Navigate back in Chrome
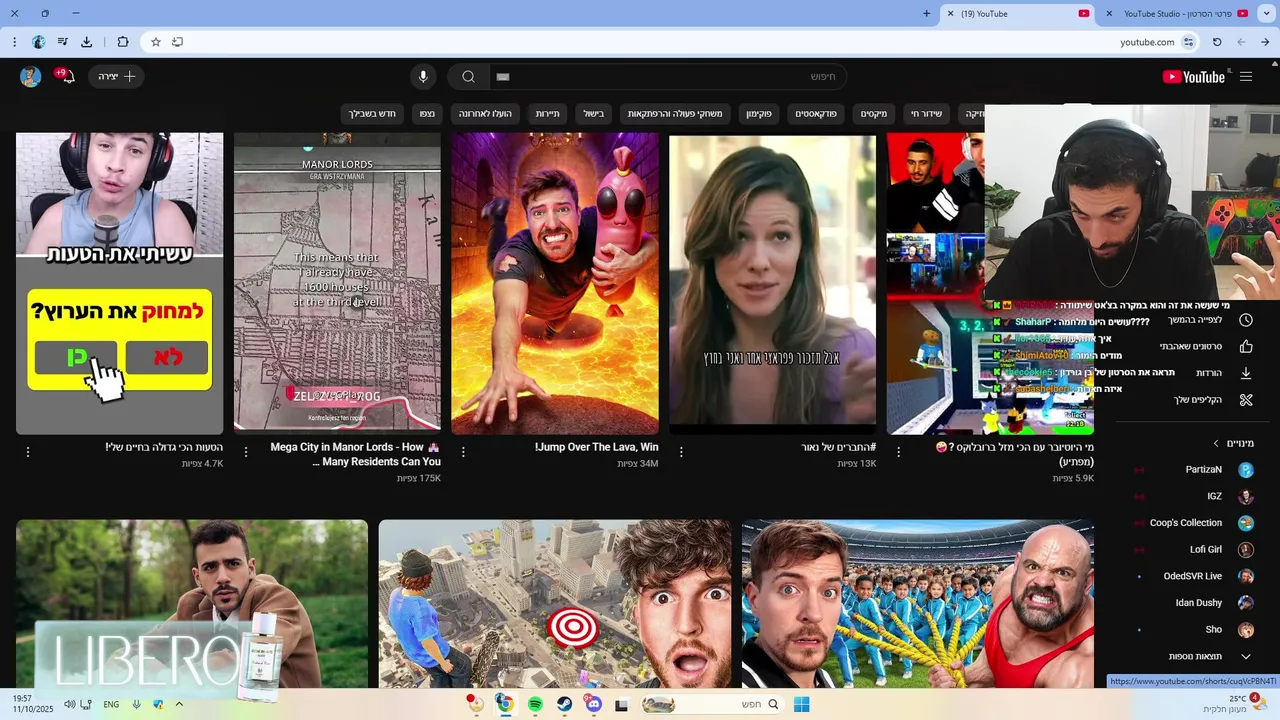 point(1265,42)
